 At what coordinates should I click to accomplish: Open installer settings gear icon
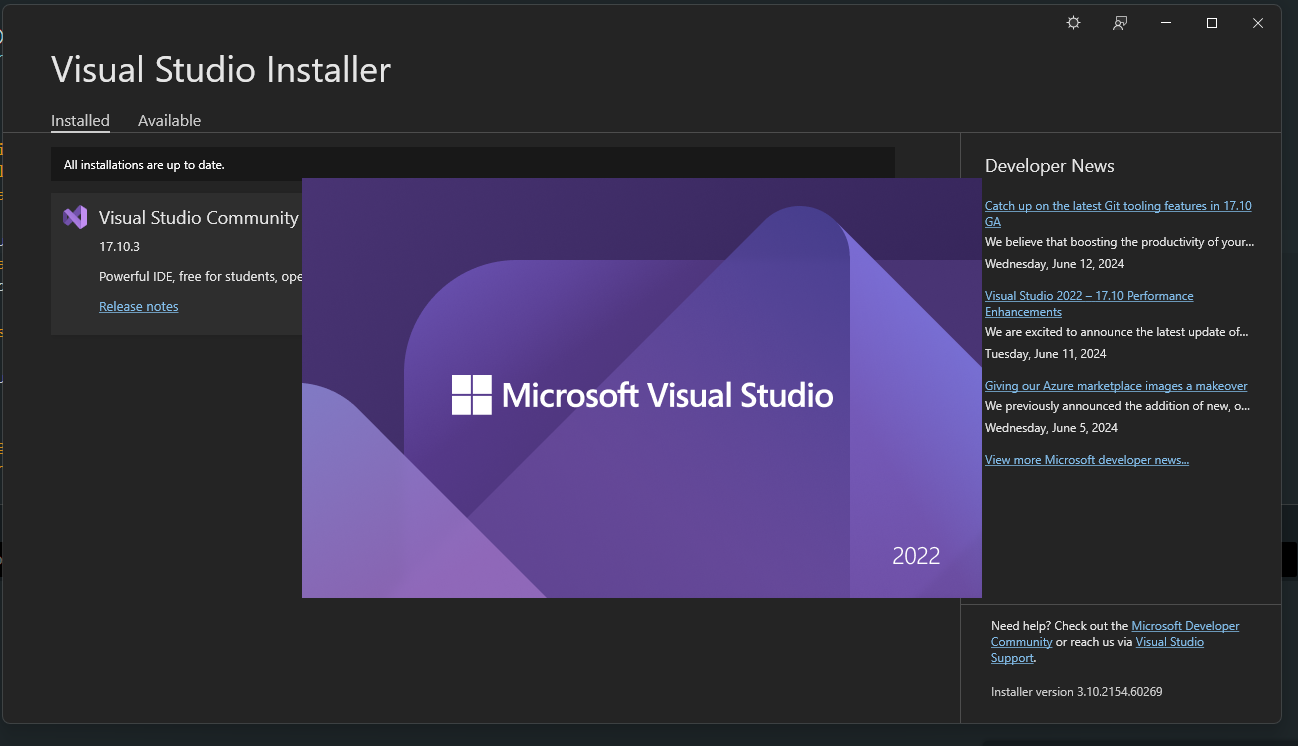click(x=1073, y=23)
